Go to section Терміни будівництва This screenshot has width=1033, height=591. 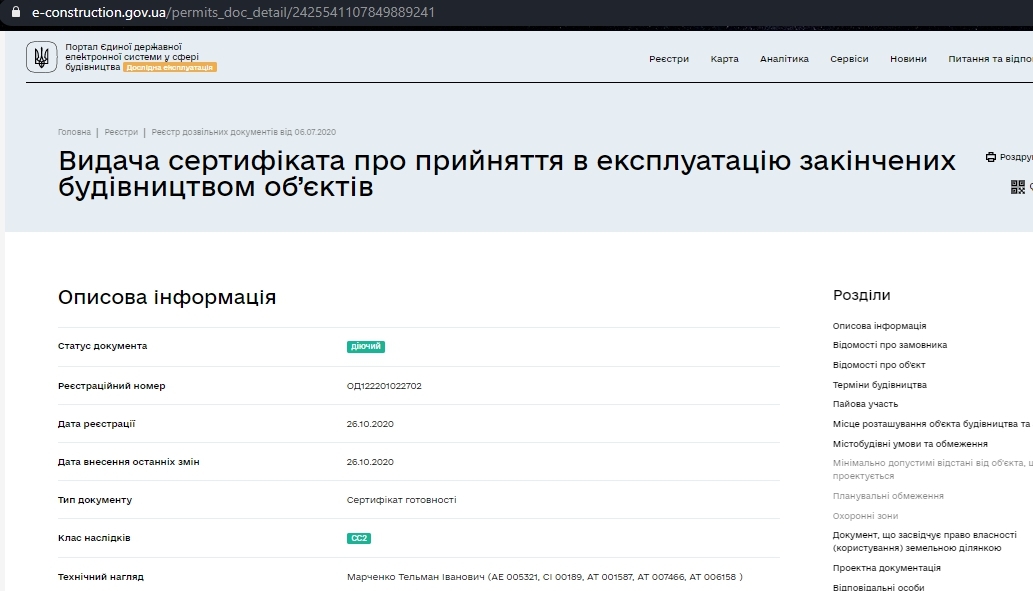tap(879, 384)
